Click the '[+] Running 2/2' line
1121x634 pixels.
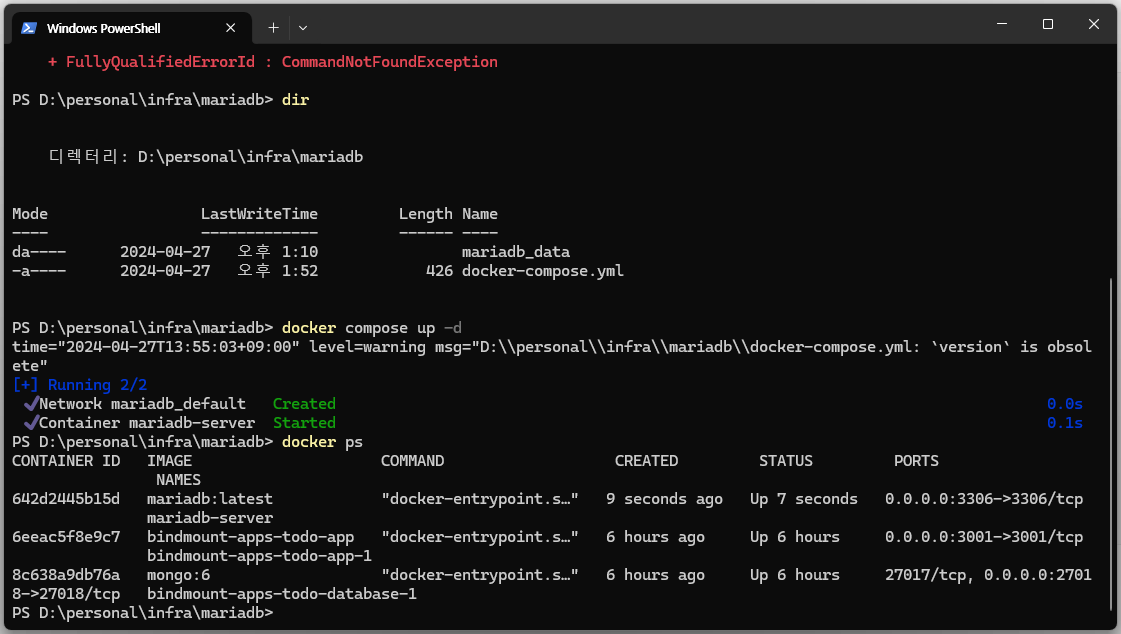coord(79,385)
